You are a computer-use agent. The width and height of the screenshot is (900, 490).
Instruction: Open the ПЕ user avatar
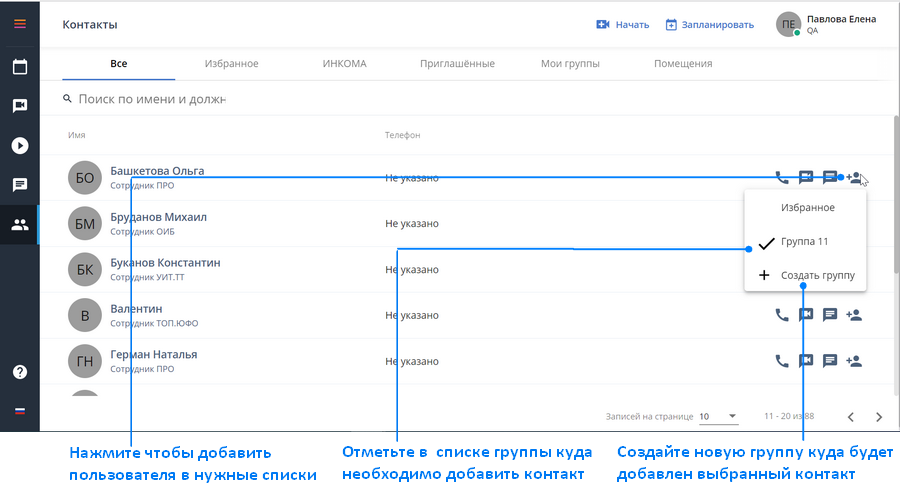[789, 24]
